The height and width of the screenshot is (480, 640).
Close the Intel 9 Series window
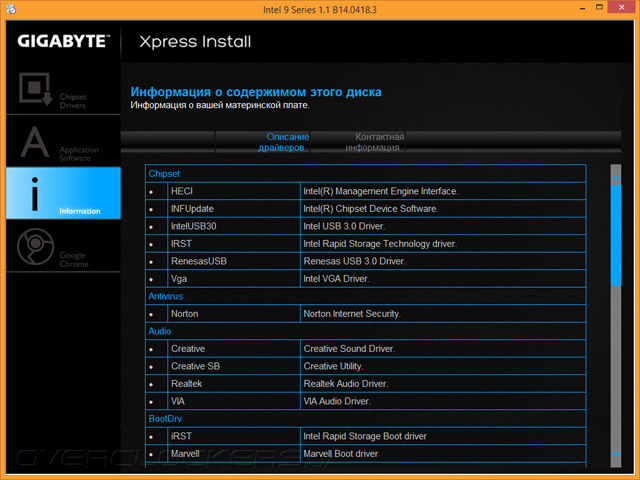pos(622,7)
